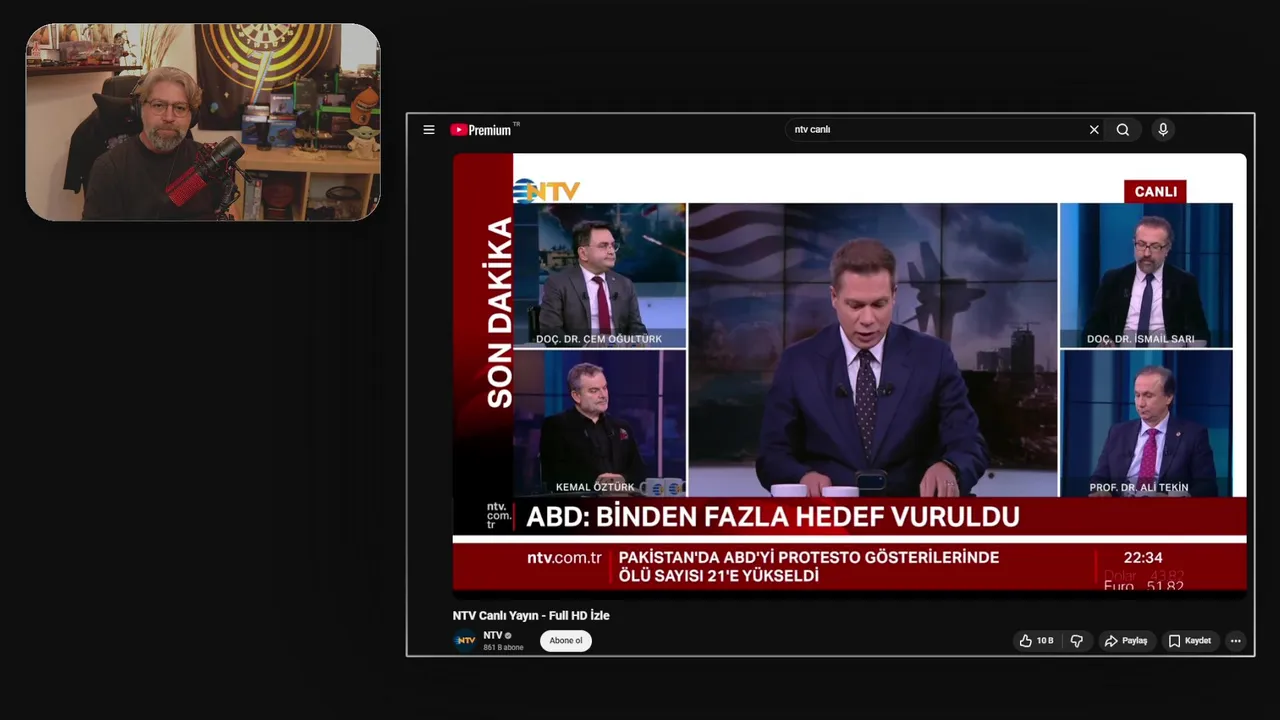This screenshot has height=720, width=1280.
Task: Open NTV channel avatar
Action: (465, 641)
